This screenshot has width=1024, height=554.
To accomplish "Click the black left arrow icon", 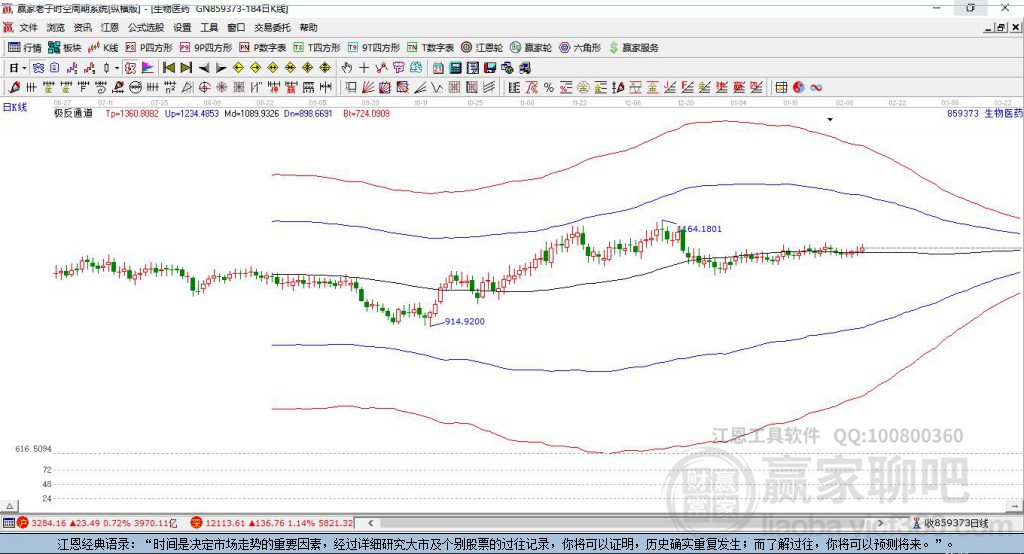I will click(204, 68).
